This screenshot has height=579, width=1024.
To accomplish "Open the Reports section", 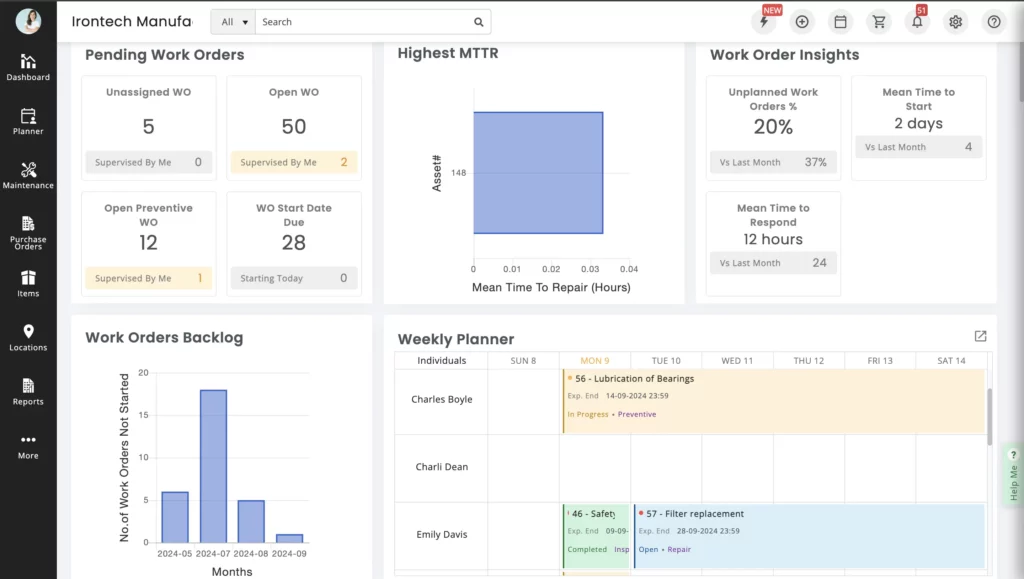I will click(x=28, y=392).
